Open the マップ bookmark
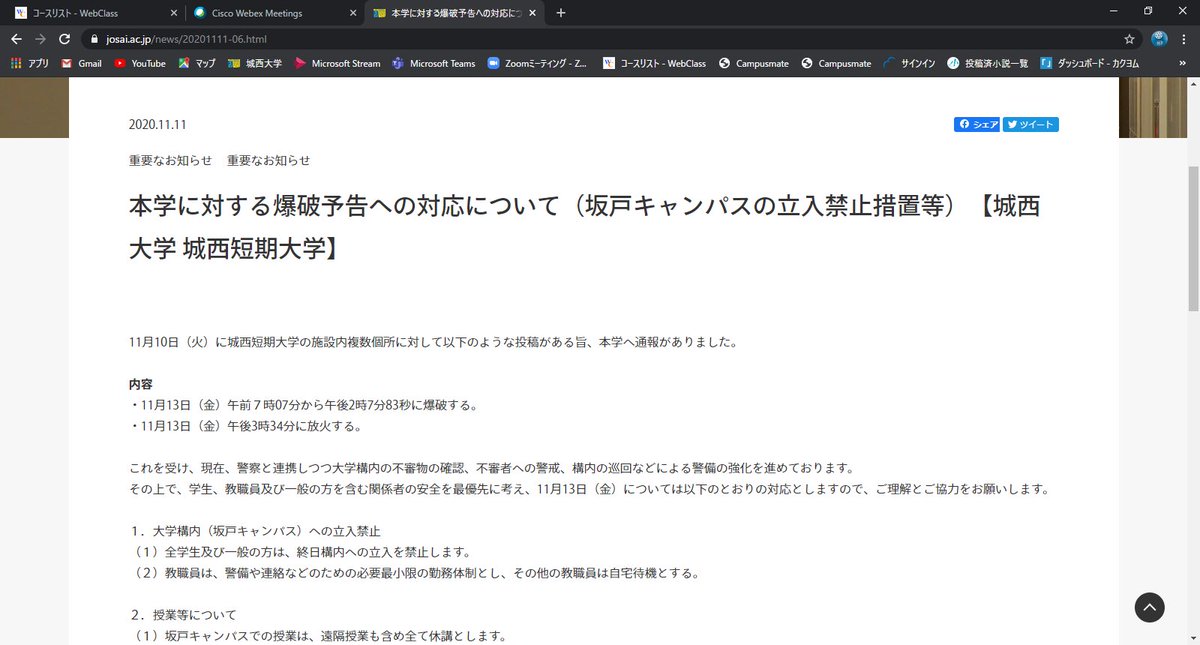Image resolution: width=1200 pixels, height=645 pixels. pos(197,63)
